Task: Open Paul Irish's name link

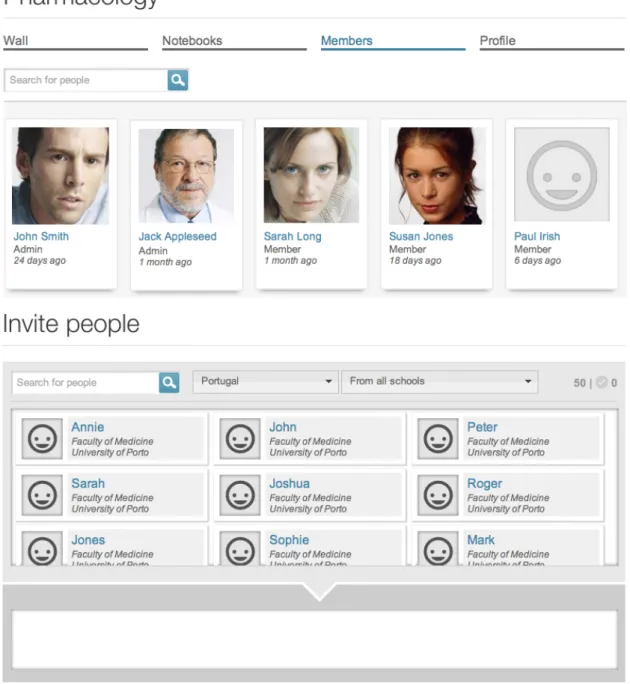Action: coord(537,236)
